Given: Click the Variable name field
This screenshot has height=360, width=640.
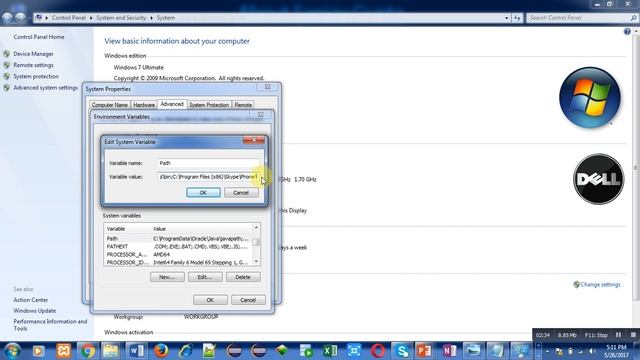Looking at the screenshot, I should coord(208,163).
